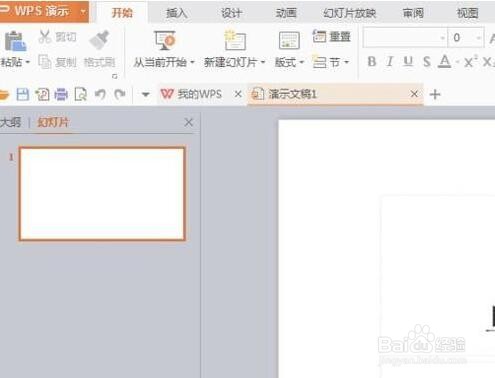Close the 我的WPS tab
The width and height of the screenshot is (495, 378).
(238, 94)
